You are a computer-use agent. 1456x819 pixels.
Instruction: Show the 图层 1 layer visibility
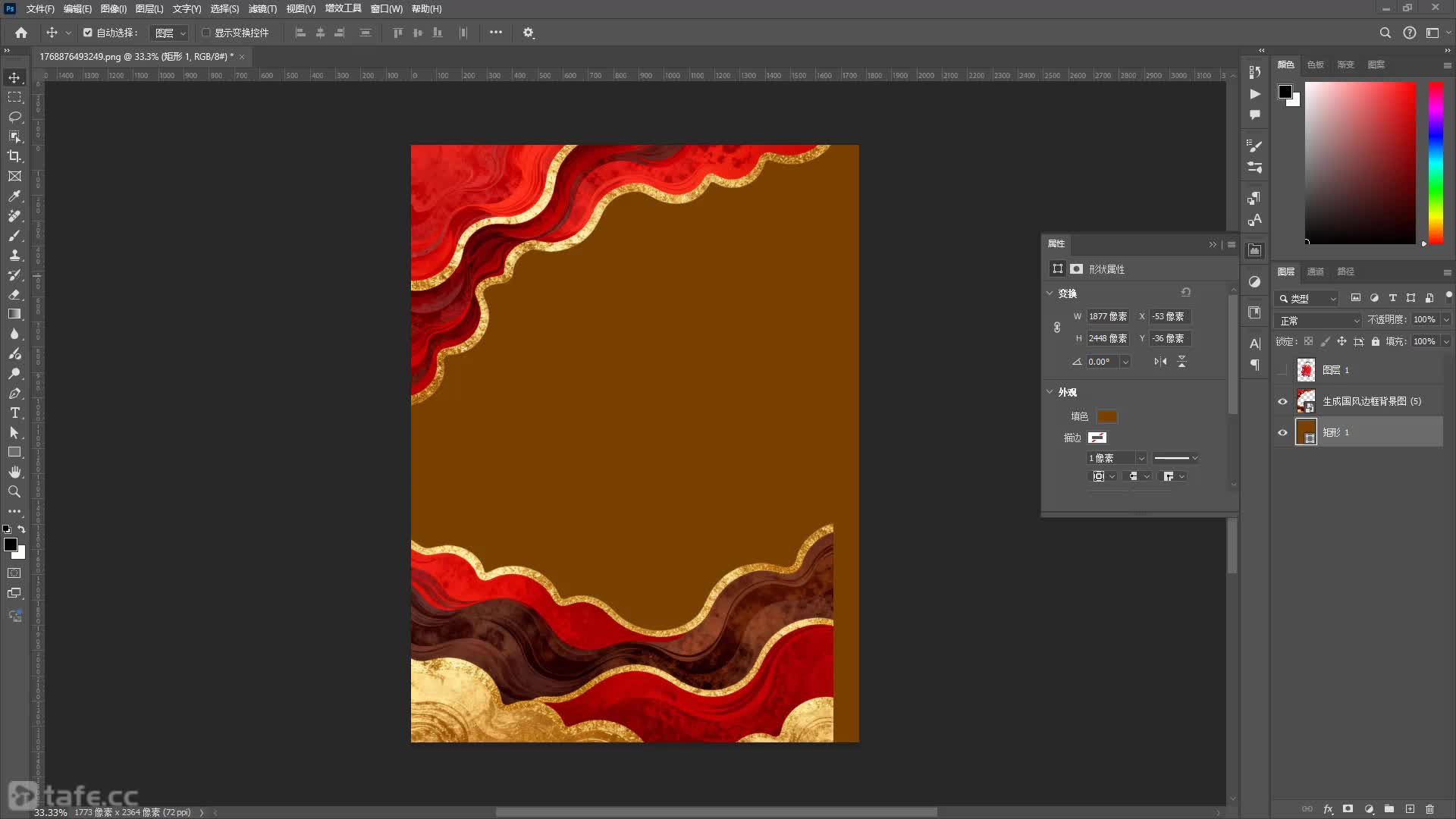(1282, 370)
